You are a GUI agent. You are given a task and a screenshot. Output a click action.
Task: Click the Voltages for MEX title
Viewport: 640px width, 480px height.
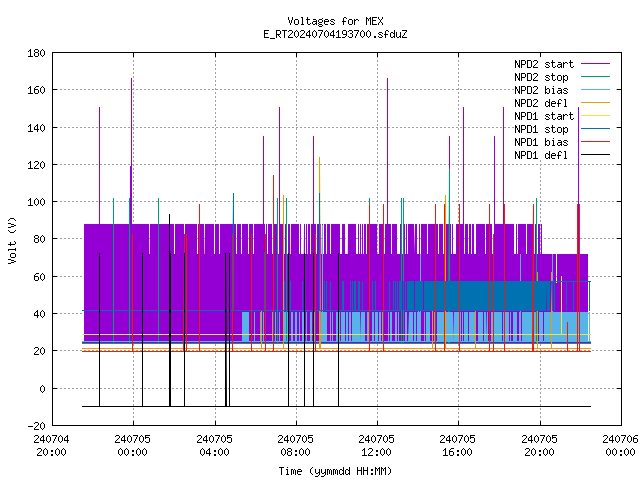pyautogui.click(x=335, y=21)
